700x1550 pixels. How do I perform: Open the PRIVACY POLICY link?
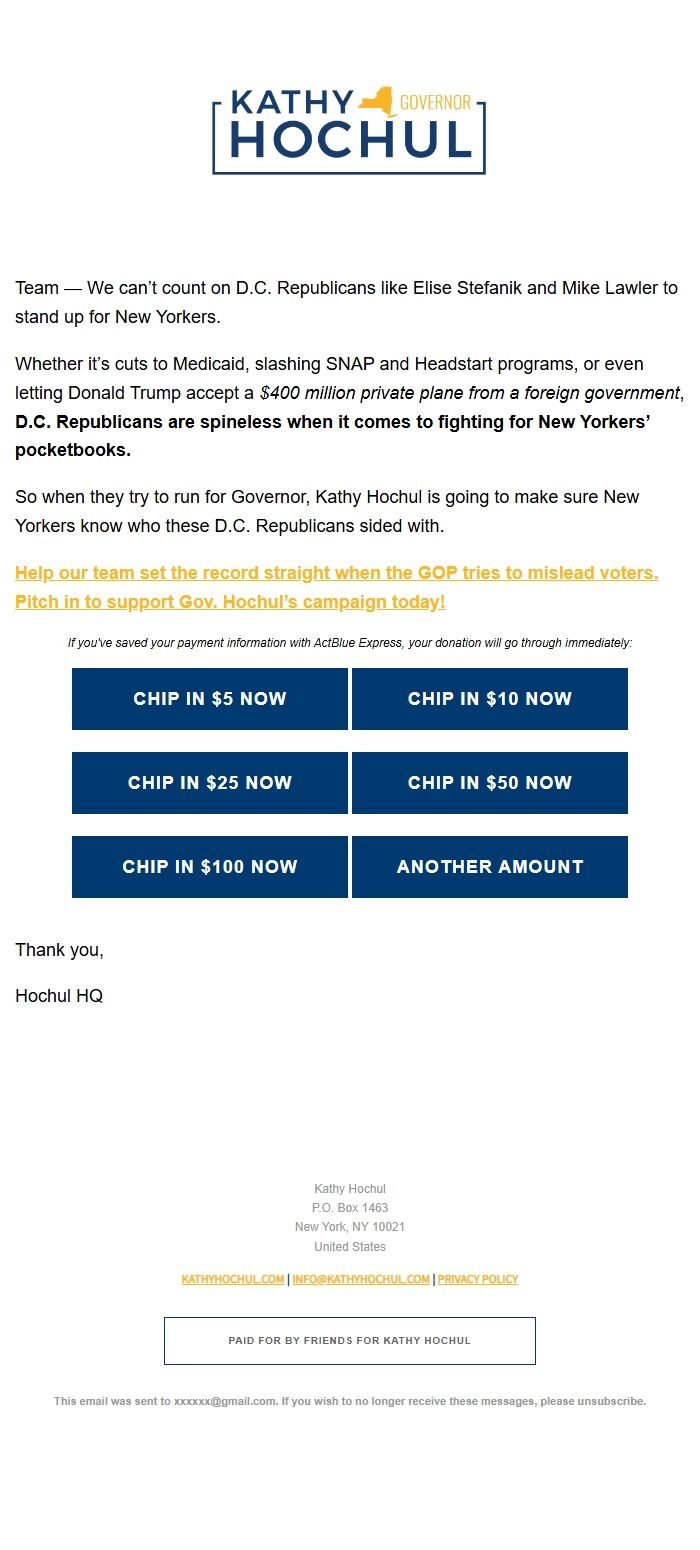478,1280
